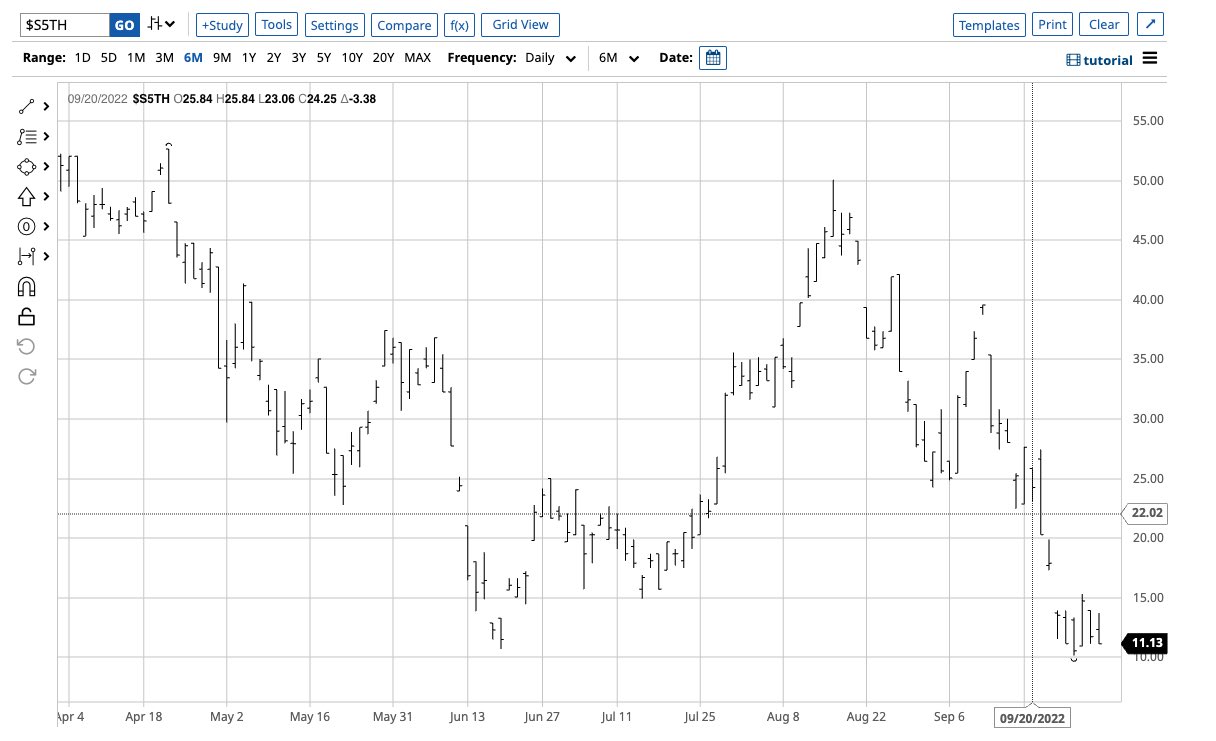
Task: Click the Jul 25 date axis label
Action: 700,717
